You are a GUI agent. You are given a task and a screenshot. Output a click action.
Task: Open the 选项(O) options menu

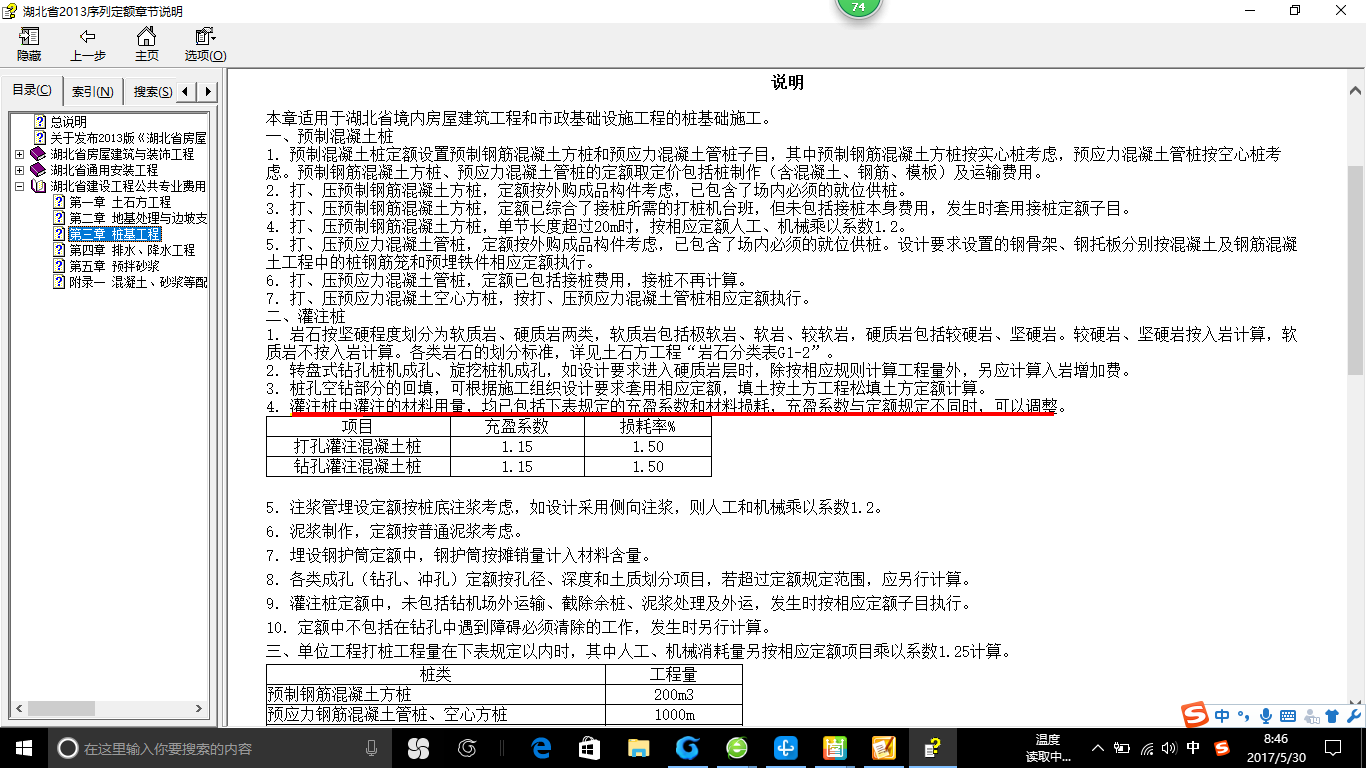point(205,45)
